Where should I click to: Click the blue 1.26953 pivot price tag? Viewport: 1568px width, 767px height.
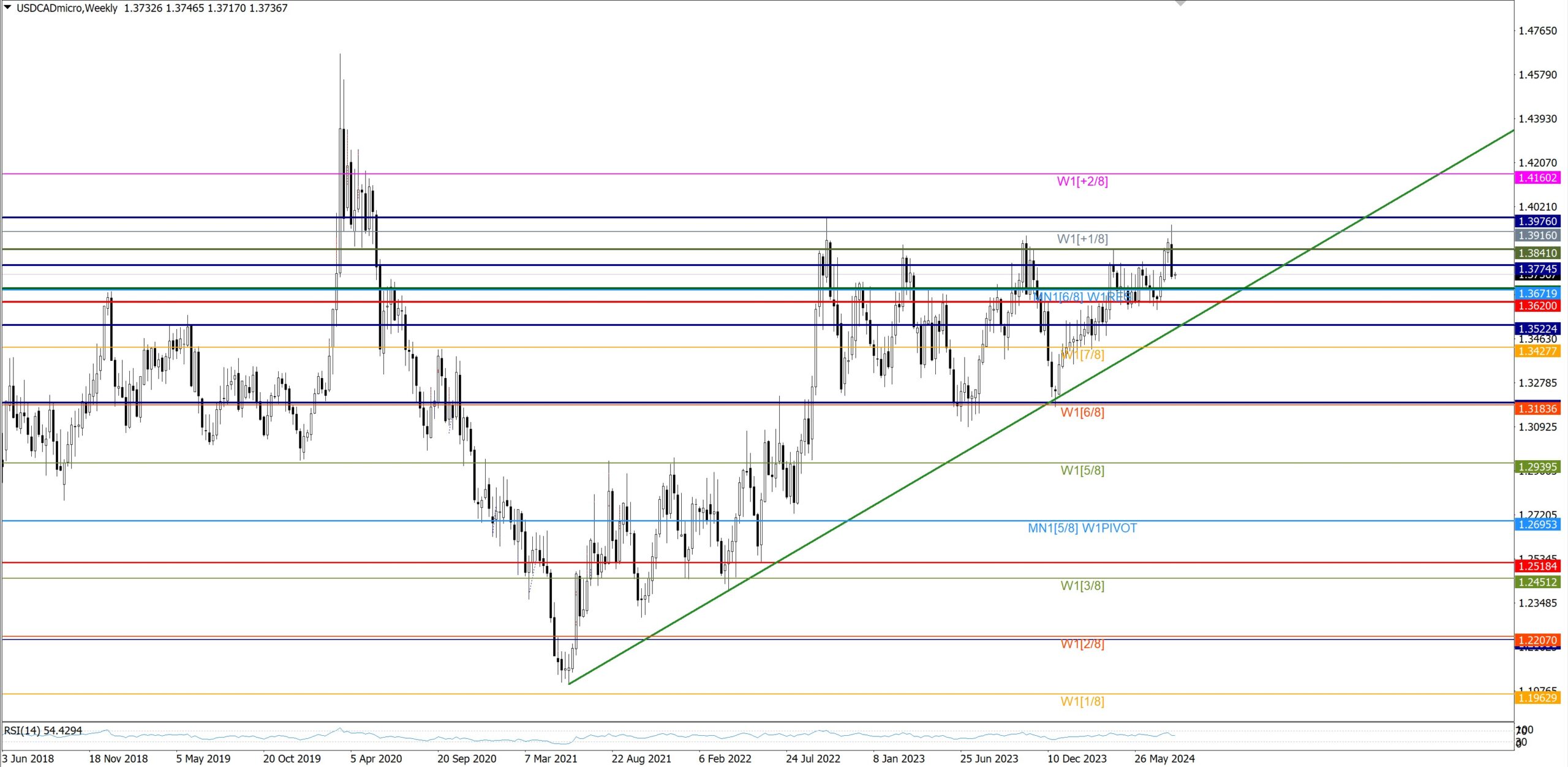tap(1537, 524)
